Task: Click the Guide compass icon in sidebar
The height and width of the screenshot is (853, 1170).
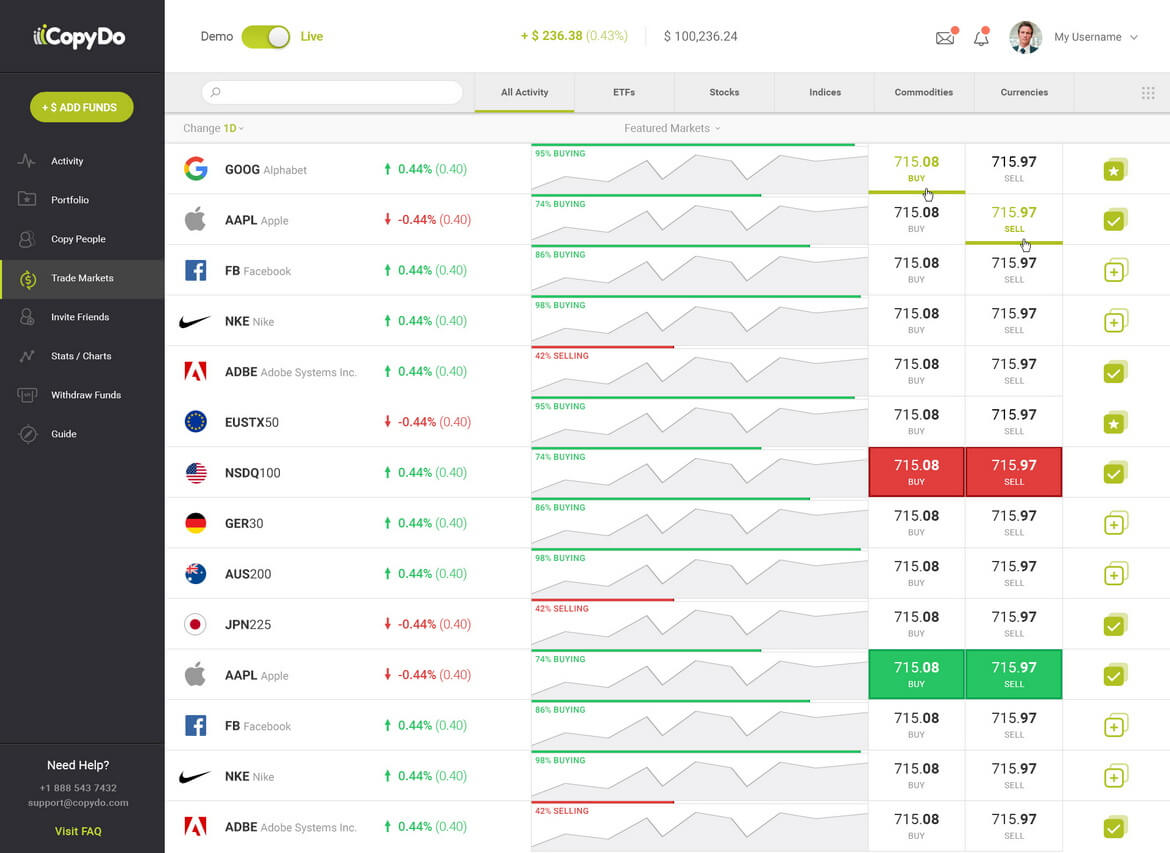Action: click(x=28, y=434)
